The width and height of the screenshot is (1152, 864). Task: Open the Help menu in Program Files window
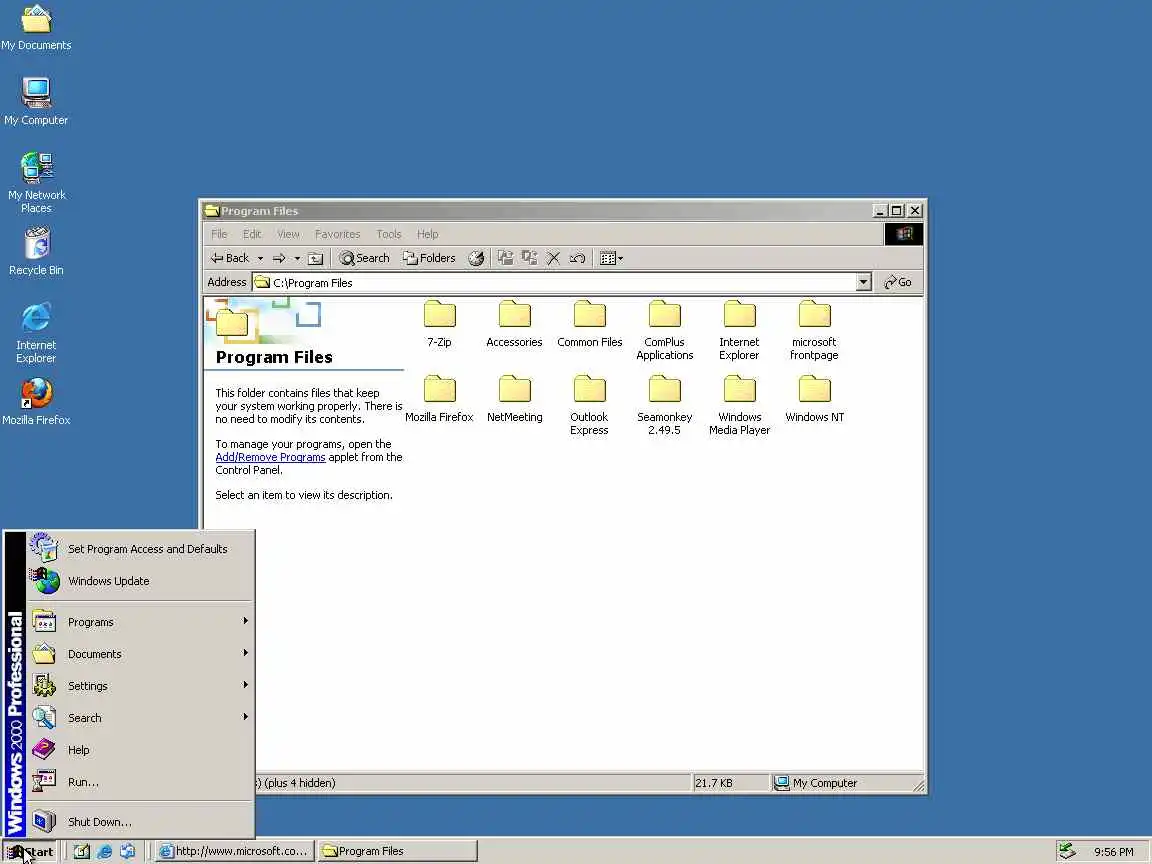pyautogui.click(x=428, y=234)
